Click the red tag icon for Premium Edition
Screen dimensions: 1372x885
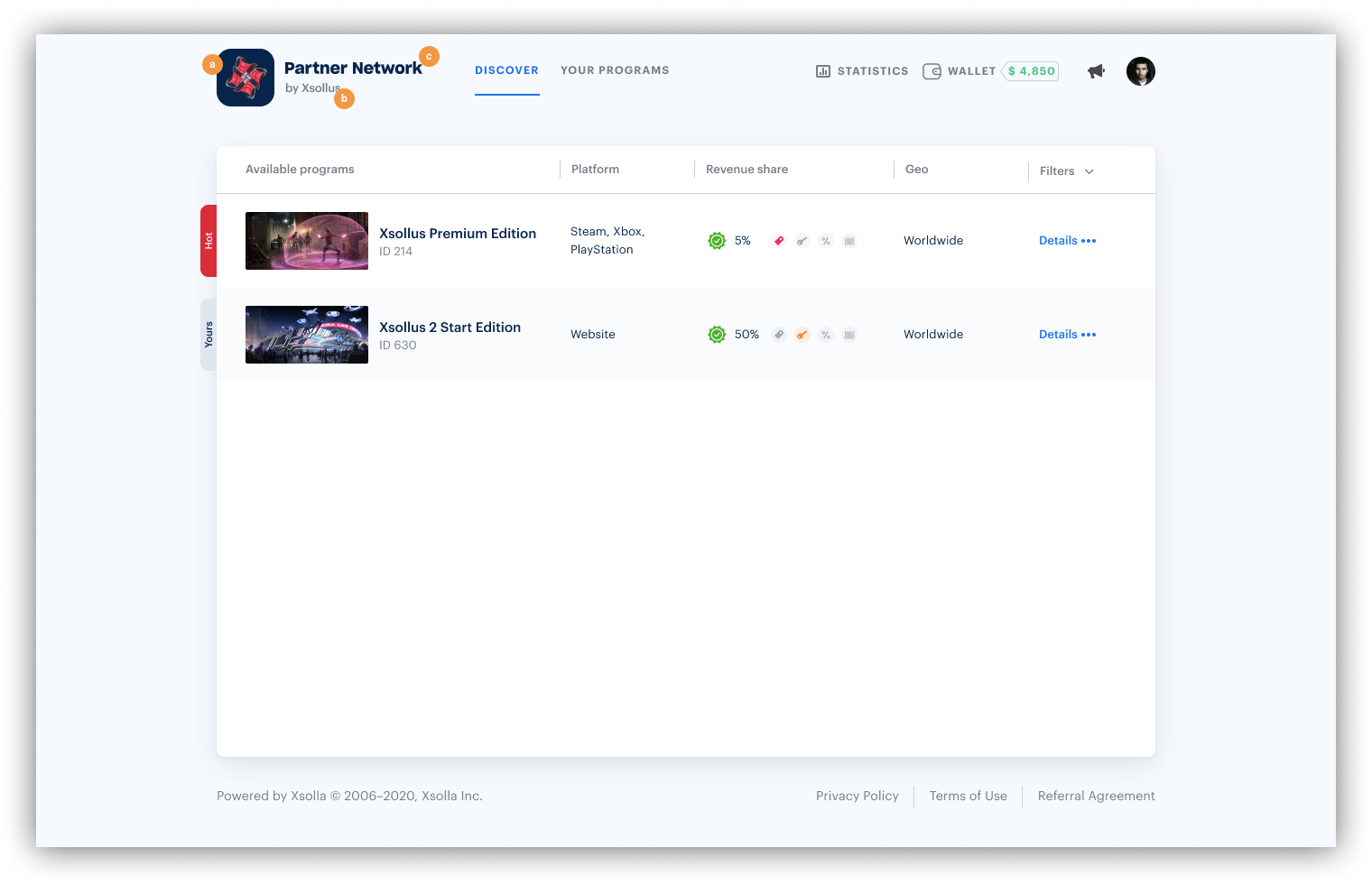pos(779,241)
